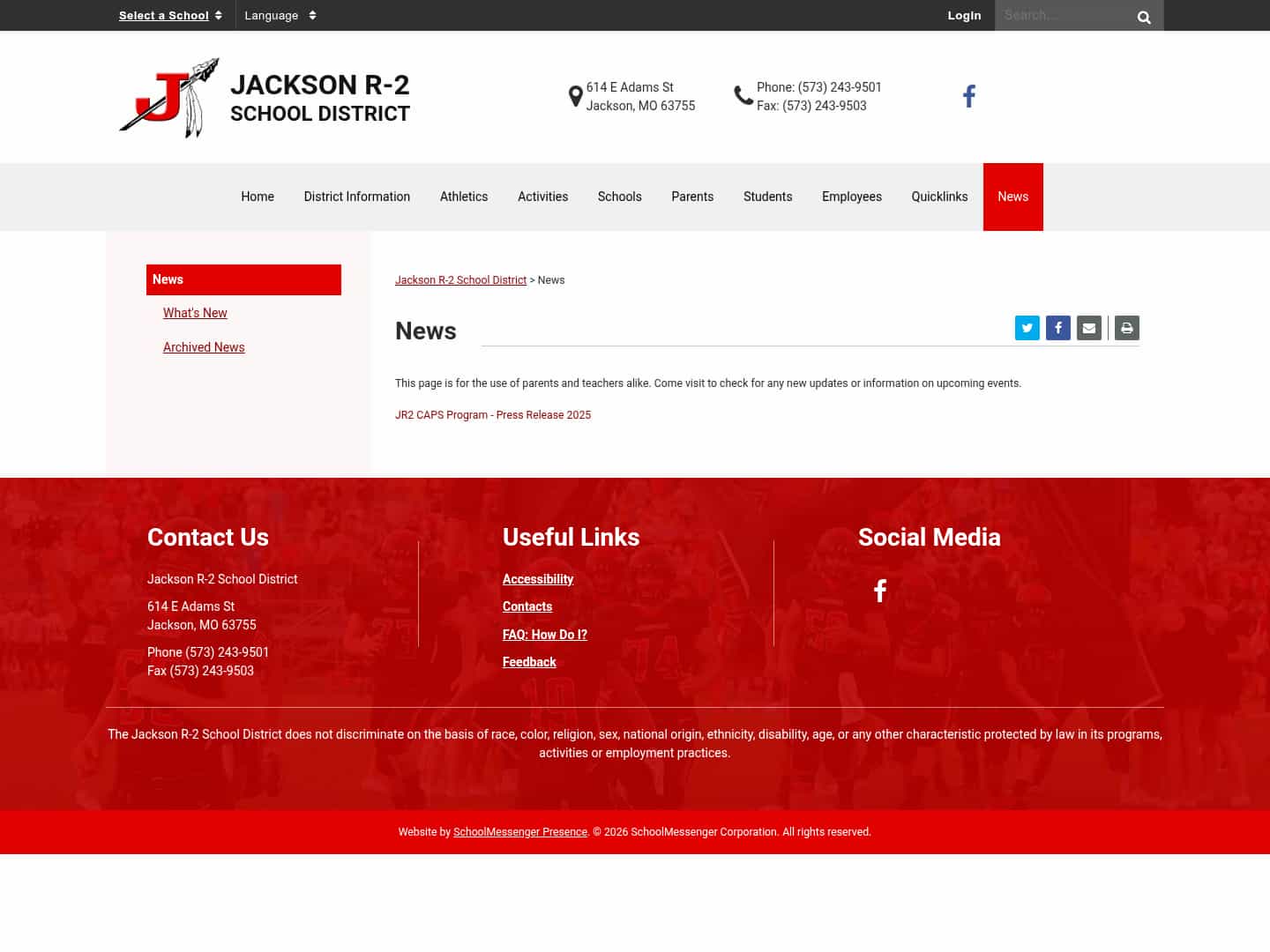
Task: Open the district's Facebook from the header icon
Action: click(x=969, y=95)
